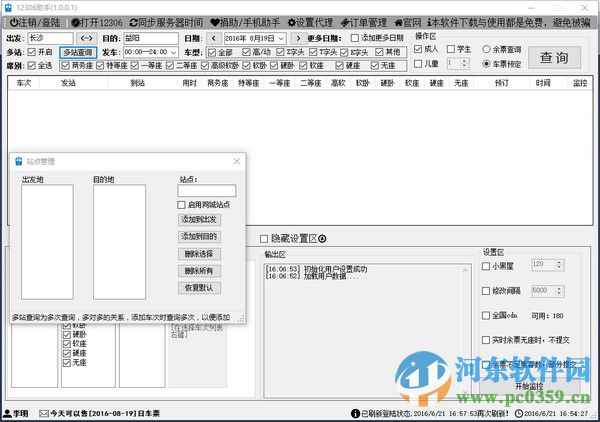Click 恢复默认 button
600x422 pixels.
[199, 288]
